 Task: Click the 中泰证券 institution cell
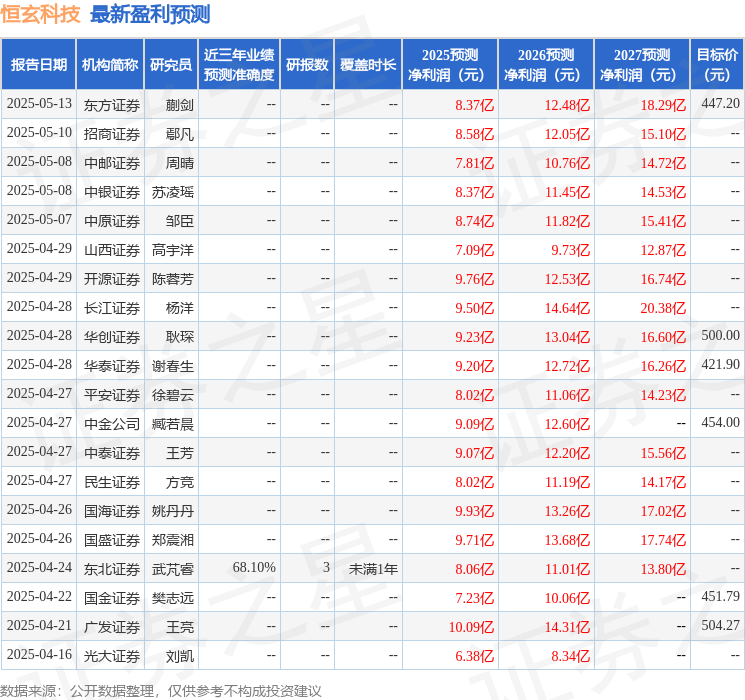click(x=112, y=453)
